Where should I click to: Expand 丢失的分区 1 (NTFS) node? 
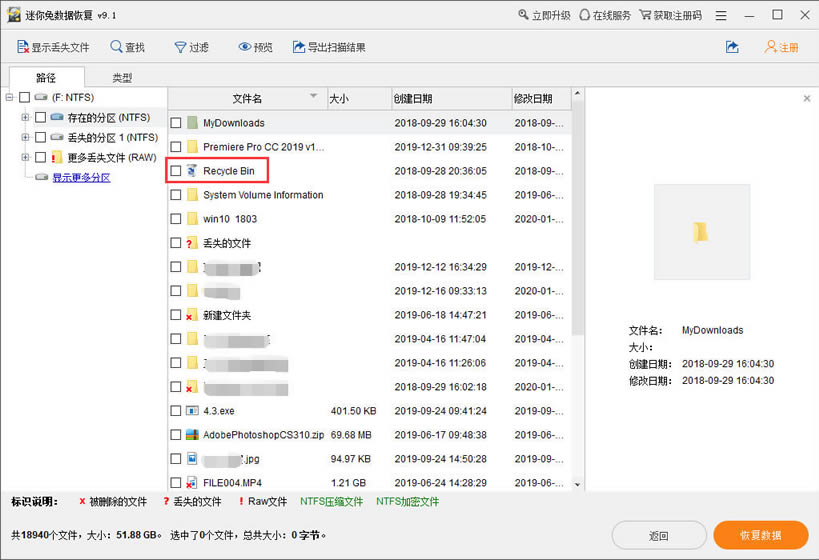pos(25,137)
